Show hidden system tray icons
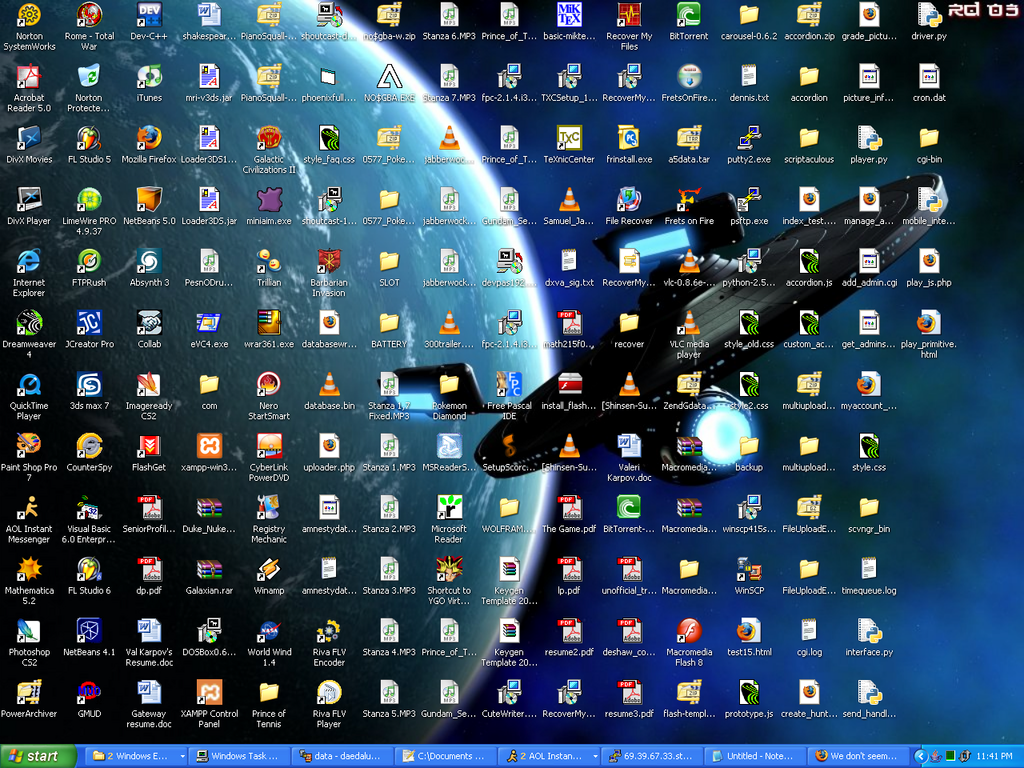This screenshot has height=768, width=1024. coord(921,756)
